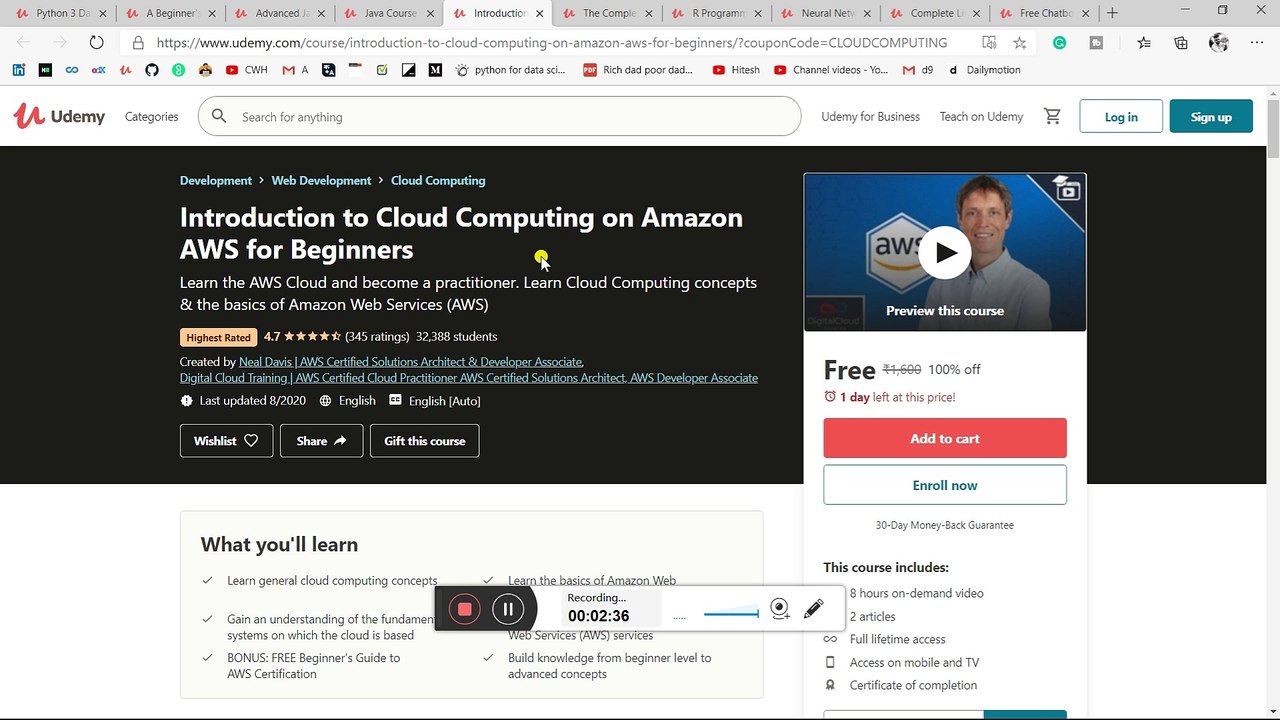
Task: Click the Log in button
Action: (1121, 116)
